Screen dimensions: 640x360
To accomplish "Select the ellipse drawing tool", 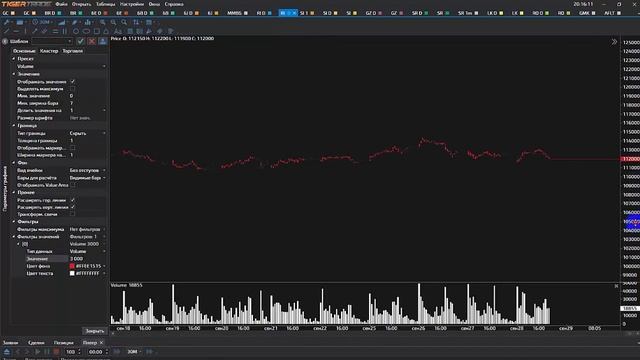I will 86,31.
